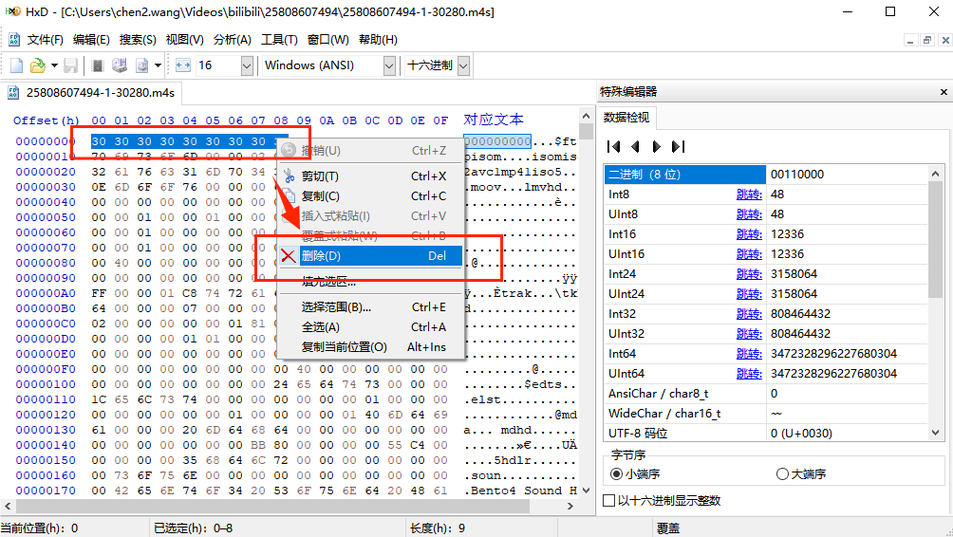Click the 覆盖 mode indicator in status bar
The image size is (953, 537).
click(669, 528)
